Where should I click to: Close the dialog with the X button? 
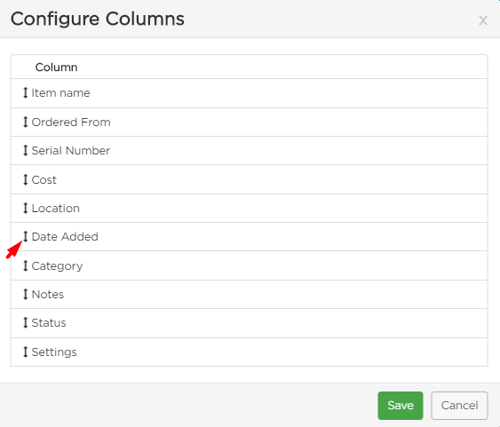[x=483, y=21]
